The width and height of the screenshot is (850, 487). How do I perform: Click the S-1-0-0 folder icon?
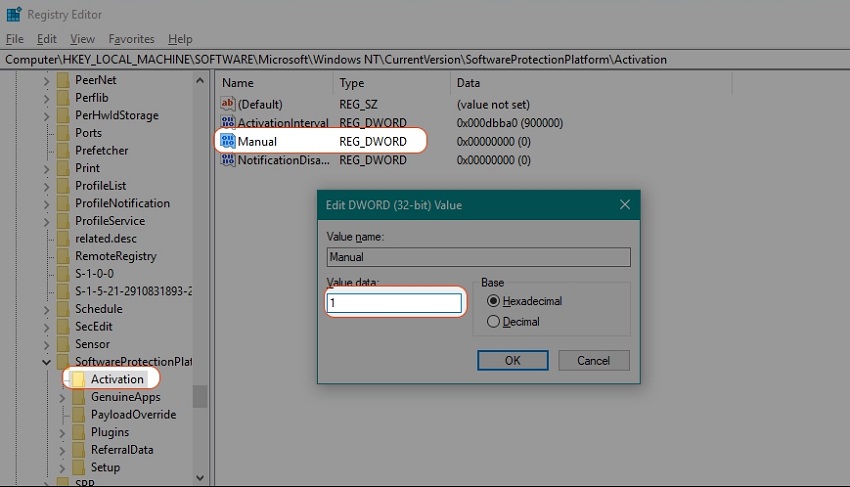click(x=63, y=274)
